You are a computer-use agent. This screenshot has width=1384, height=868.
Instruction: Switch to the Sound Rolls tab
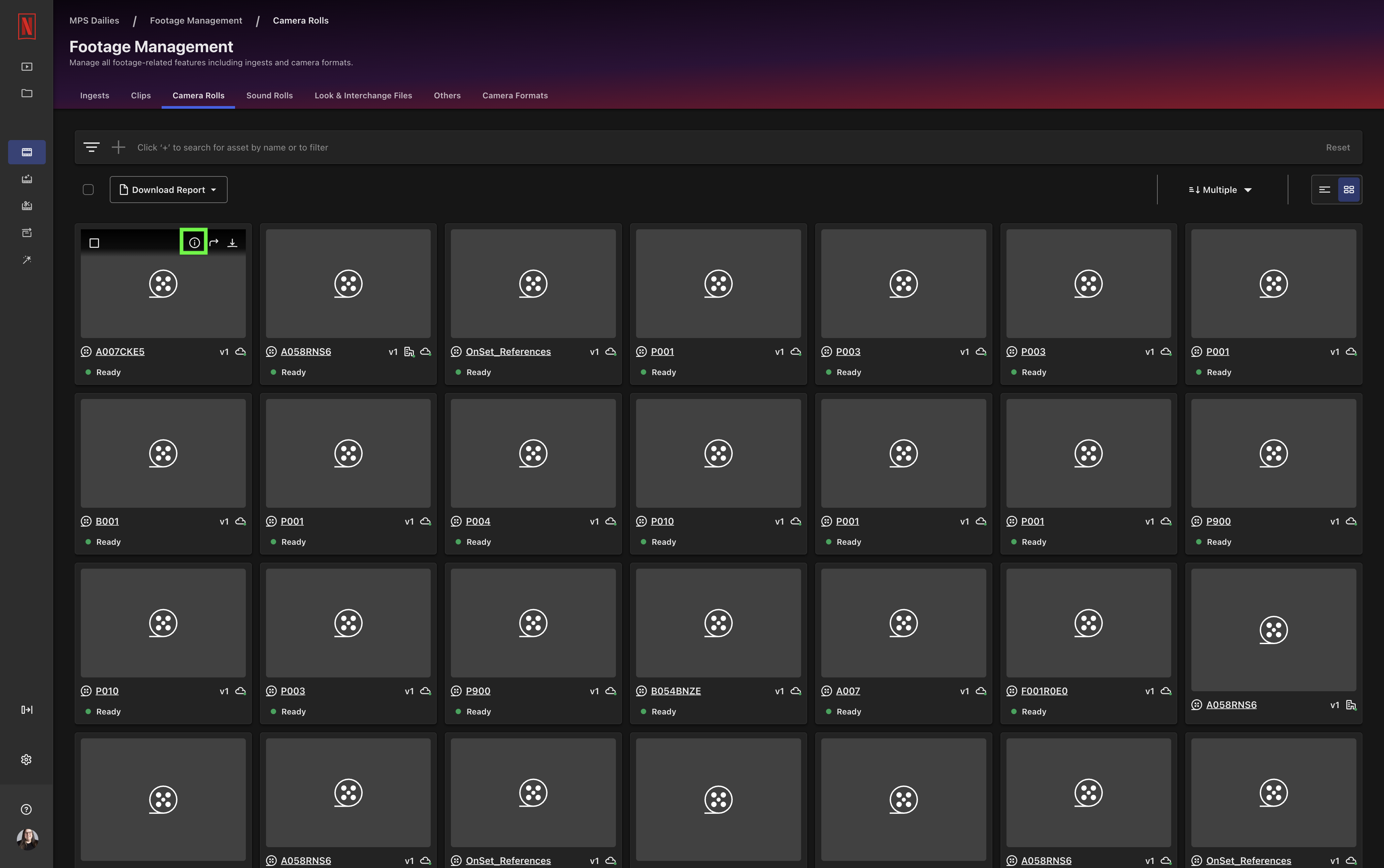click(x=269, y=95)
